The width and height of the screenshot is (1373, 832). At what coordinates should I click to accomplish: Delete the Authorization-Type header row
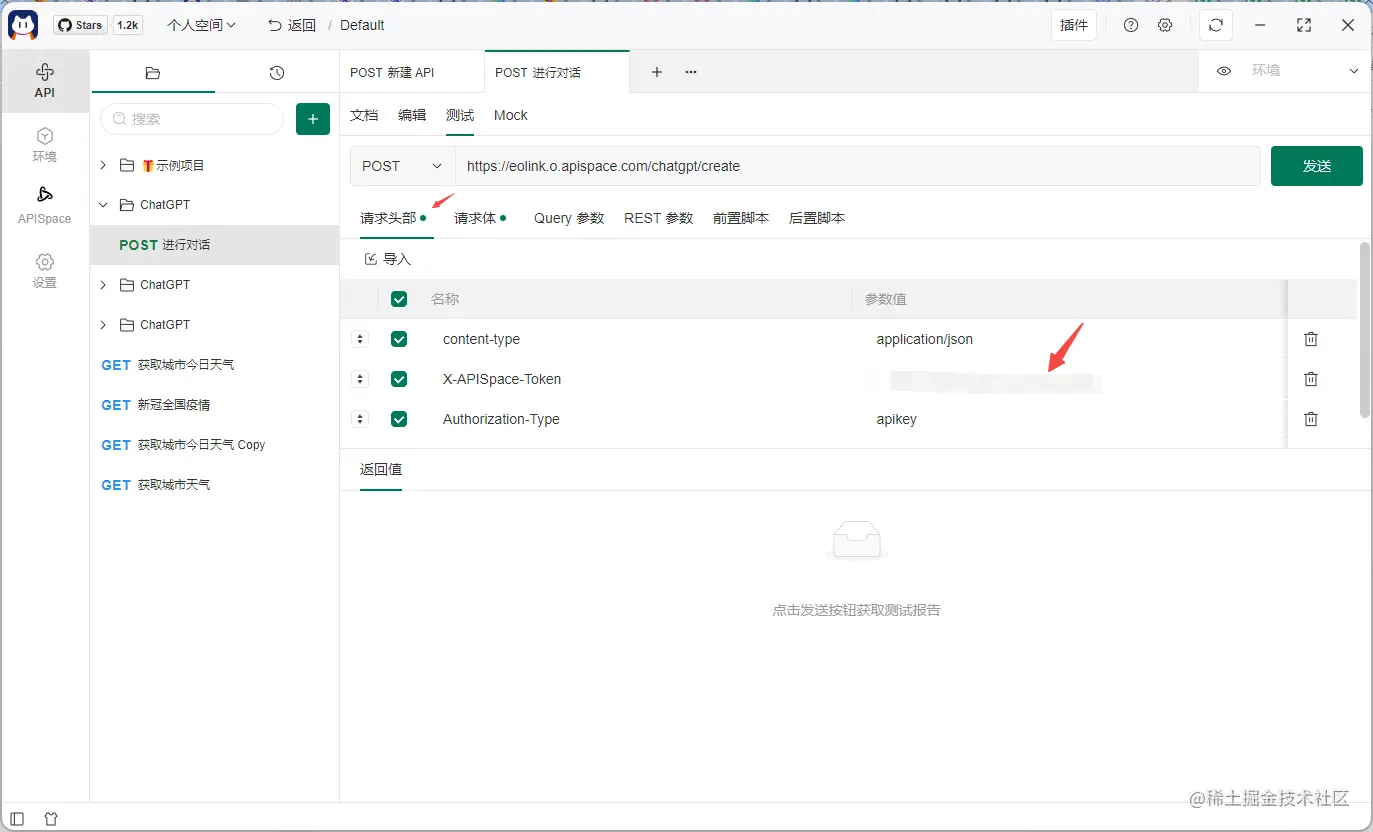coord(1311,419)
